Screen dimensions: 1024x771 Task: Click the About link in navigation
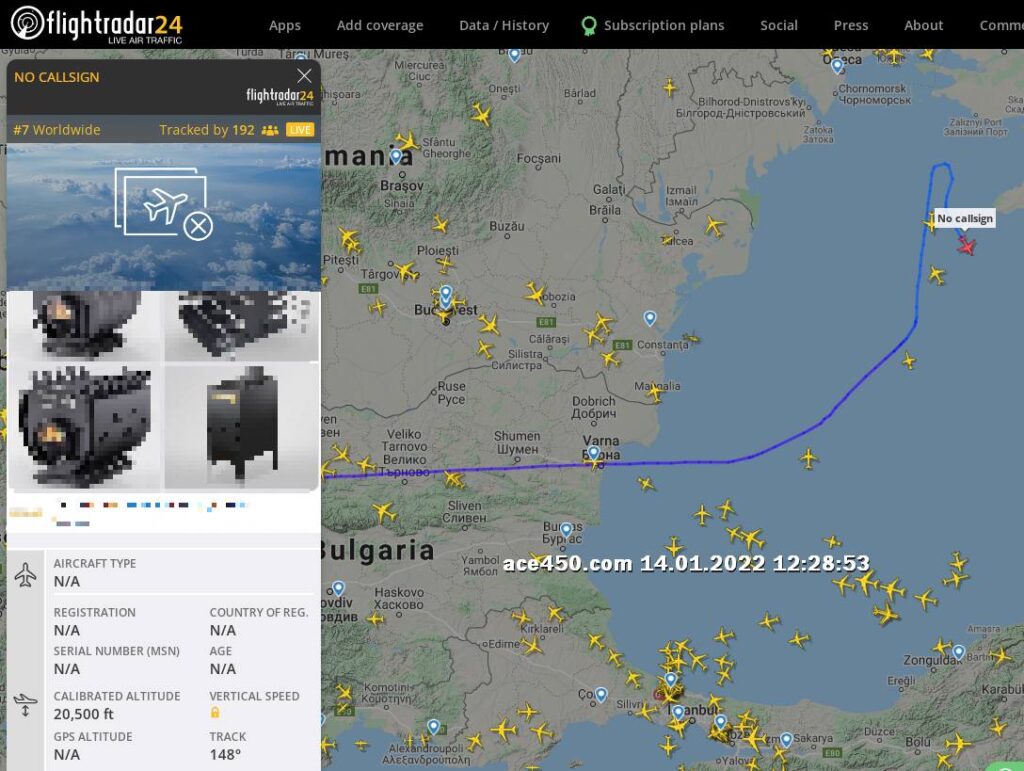[x=923, y=25]
